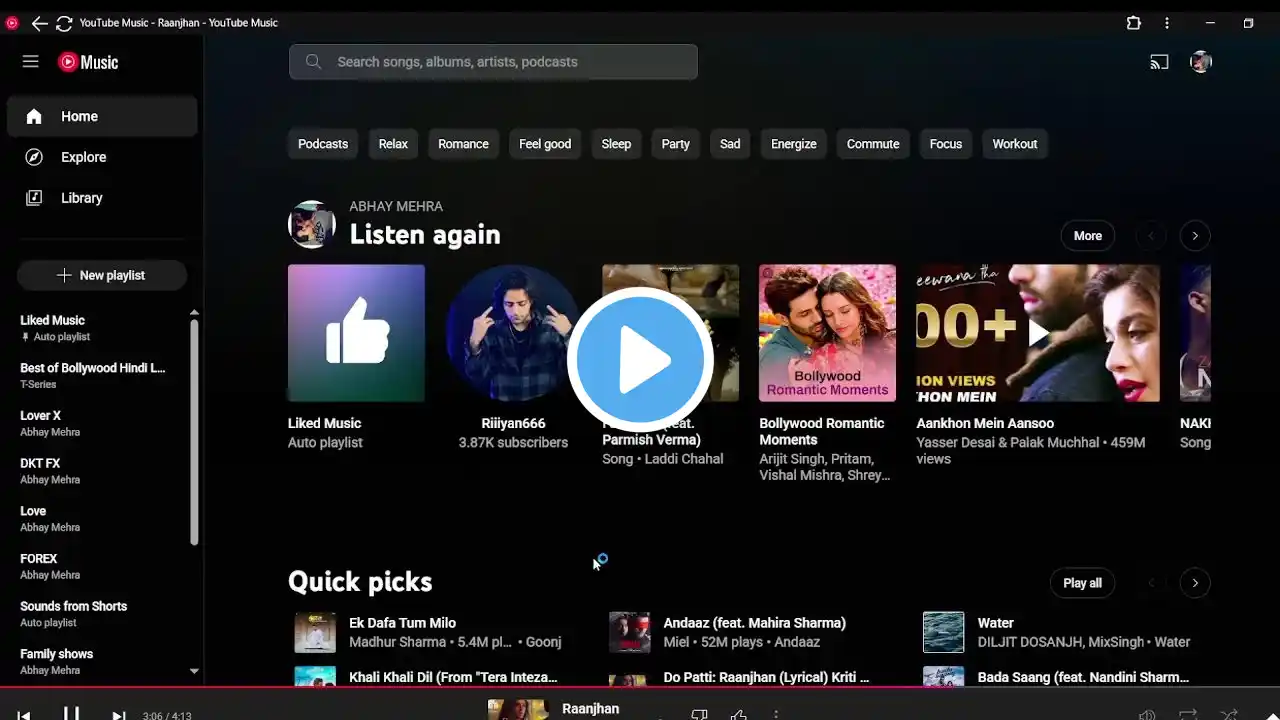Skip to previous track
The height and width of the screenshot is (720, 1280).
pyautogui.click(x=24, y=715)
